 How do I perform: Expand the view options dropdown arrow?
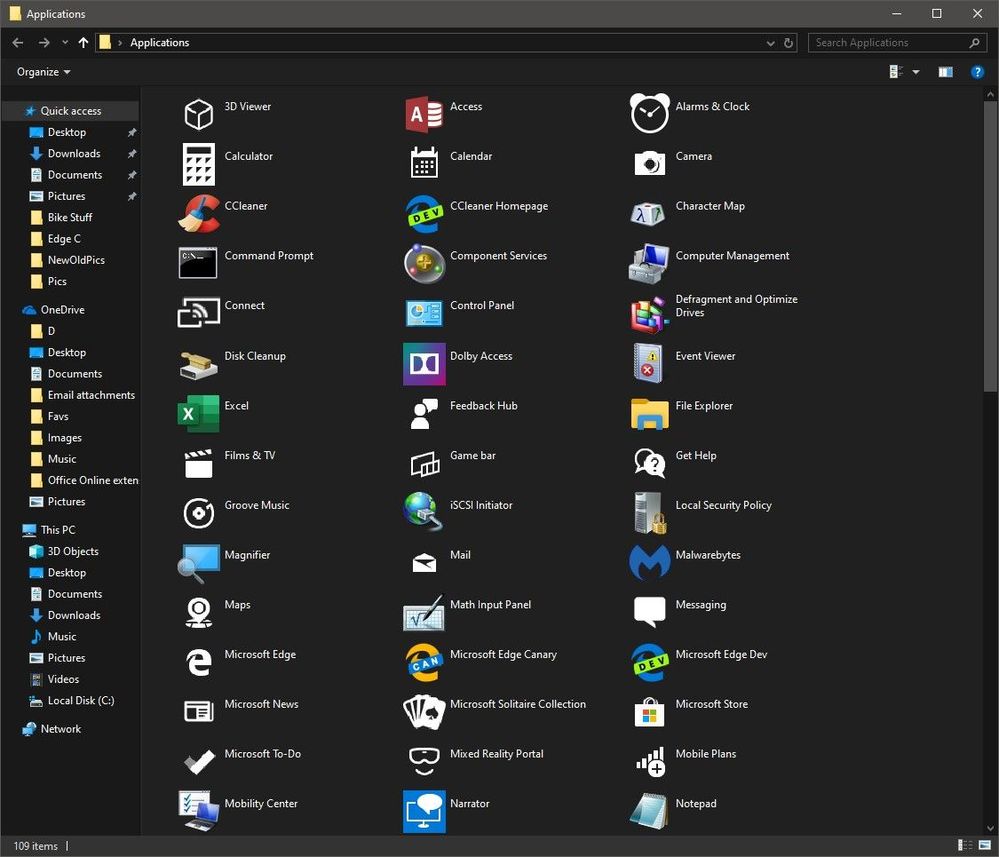[x=916, y=72]
